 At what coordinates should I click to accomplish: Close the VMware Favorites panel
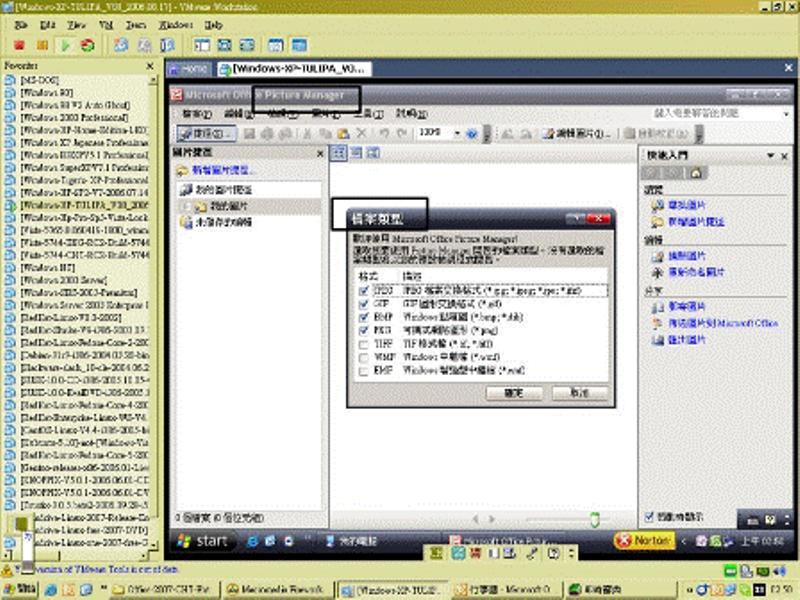(149, 66)
